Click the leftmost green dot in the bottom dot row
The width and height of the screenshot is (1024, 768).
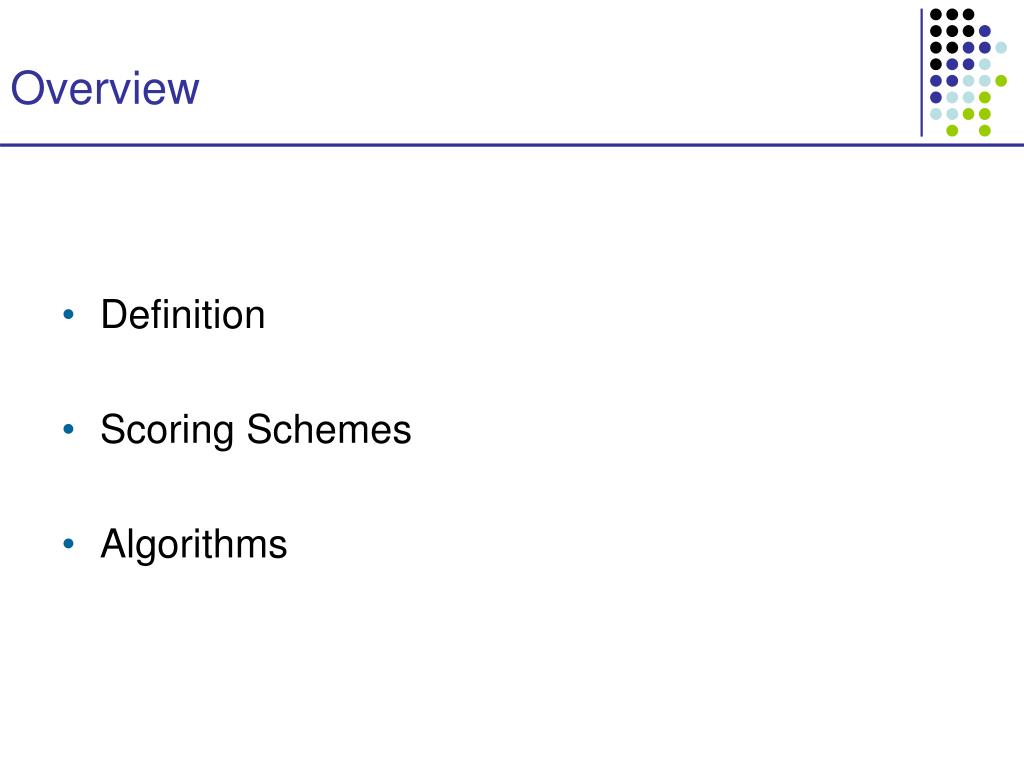pos(952,131)
